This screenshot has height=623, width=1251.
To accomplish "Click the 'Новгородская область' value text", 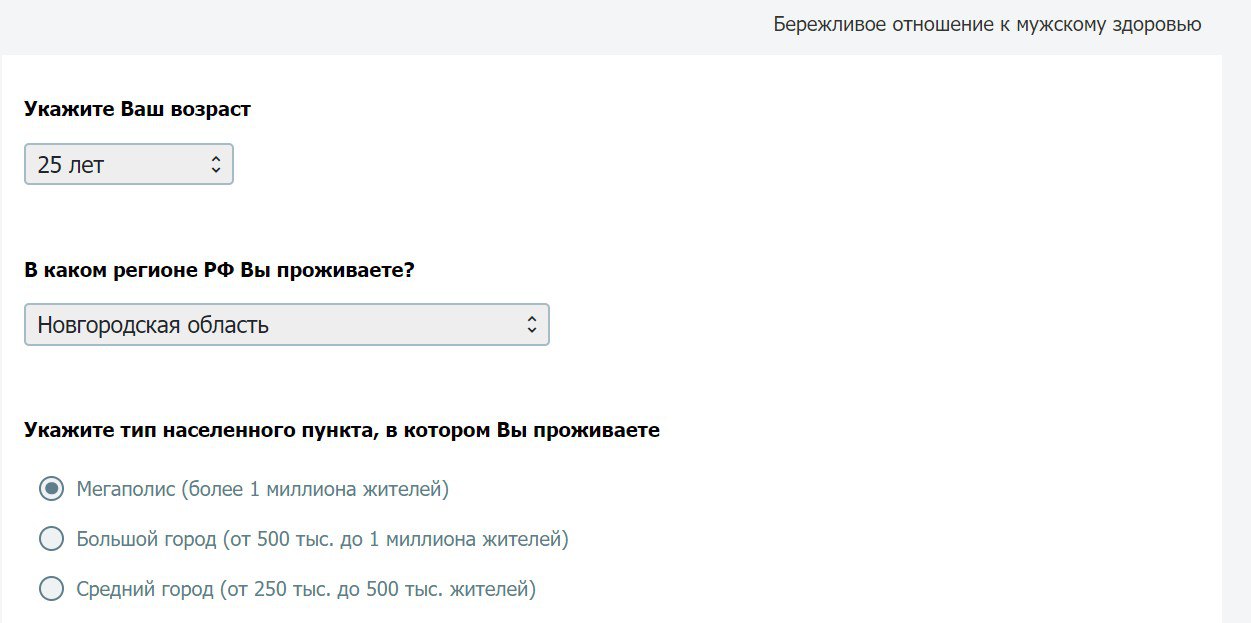I will (153, 325).
